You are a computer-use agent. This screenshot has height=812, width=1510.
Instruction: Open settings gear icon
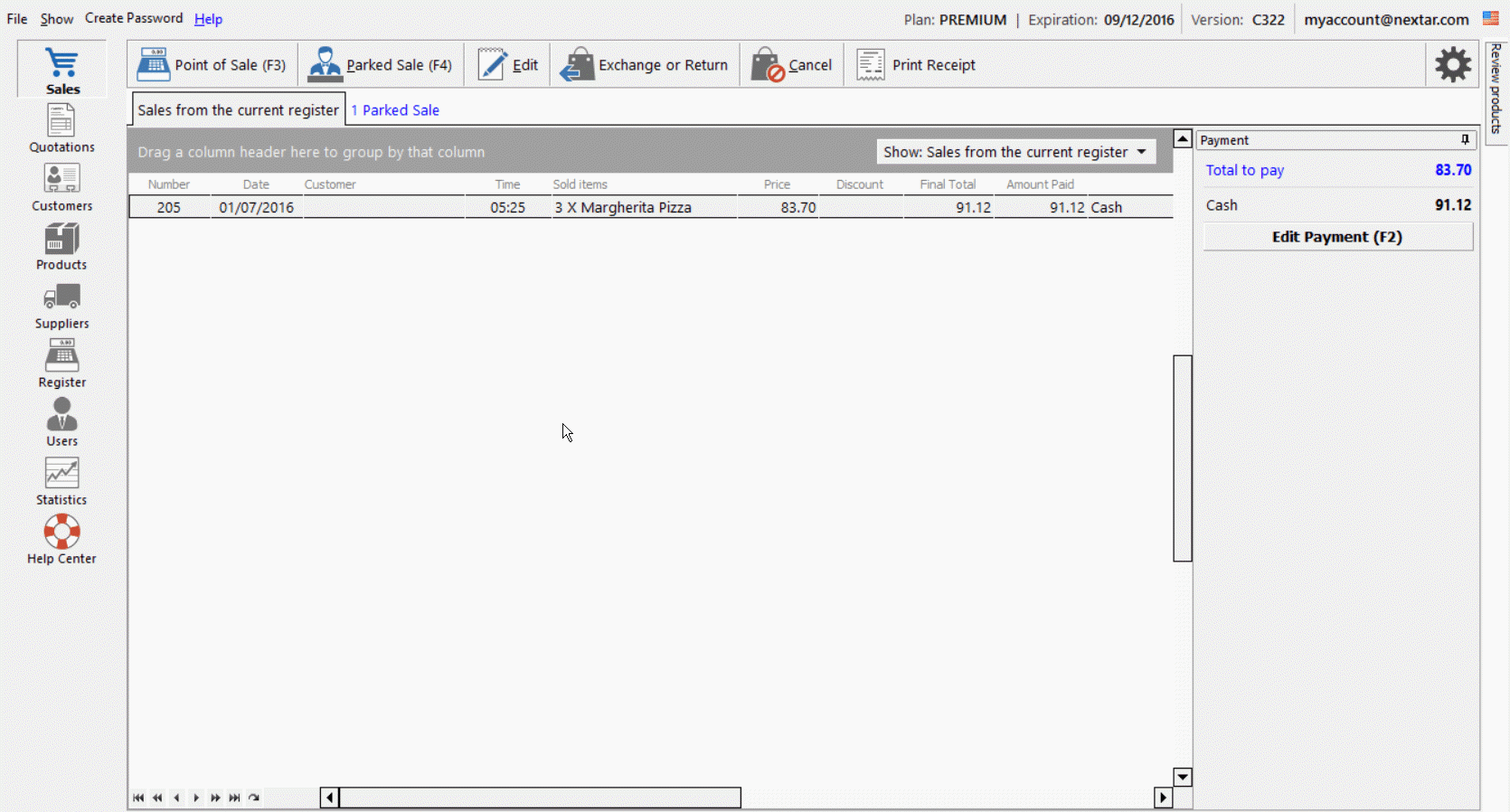[x=1453, y=64]
